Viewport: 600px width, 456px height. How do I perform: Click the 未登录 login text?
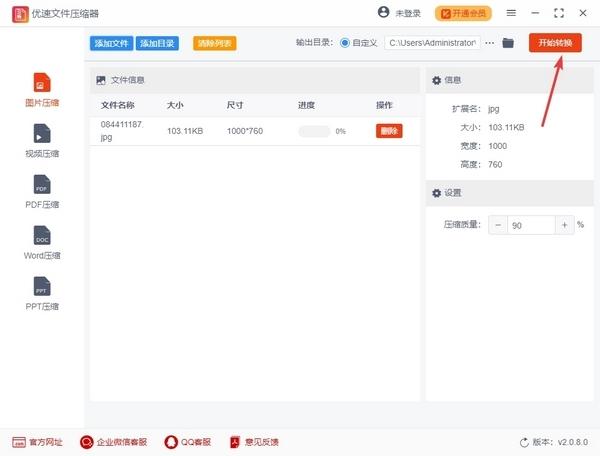tap(408, 14)
